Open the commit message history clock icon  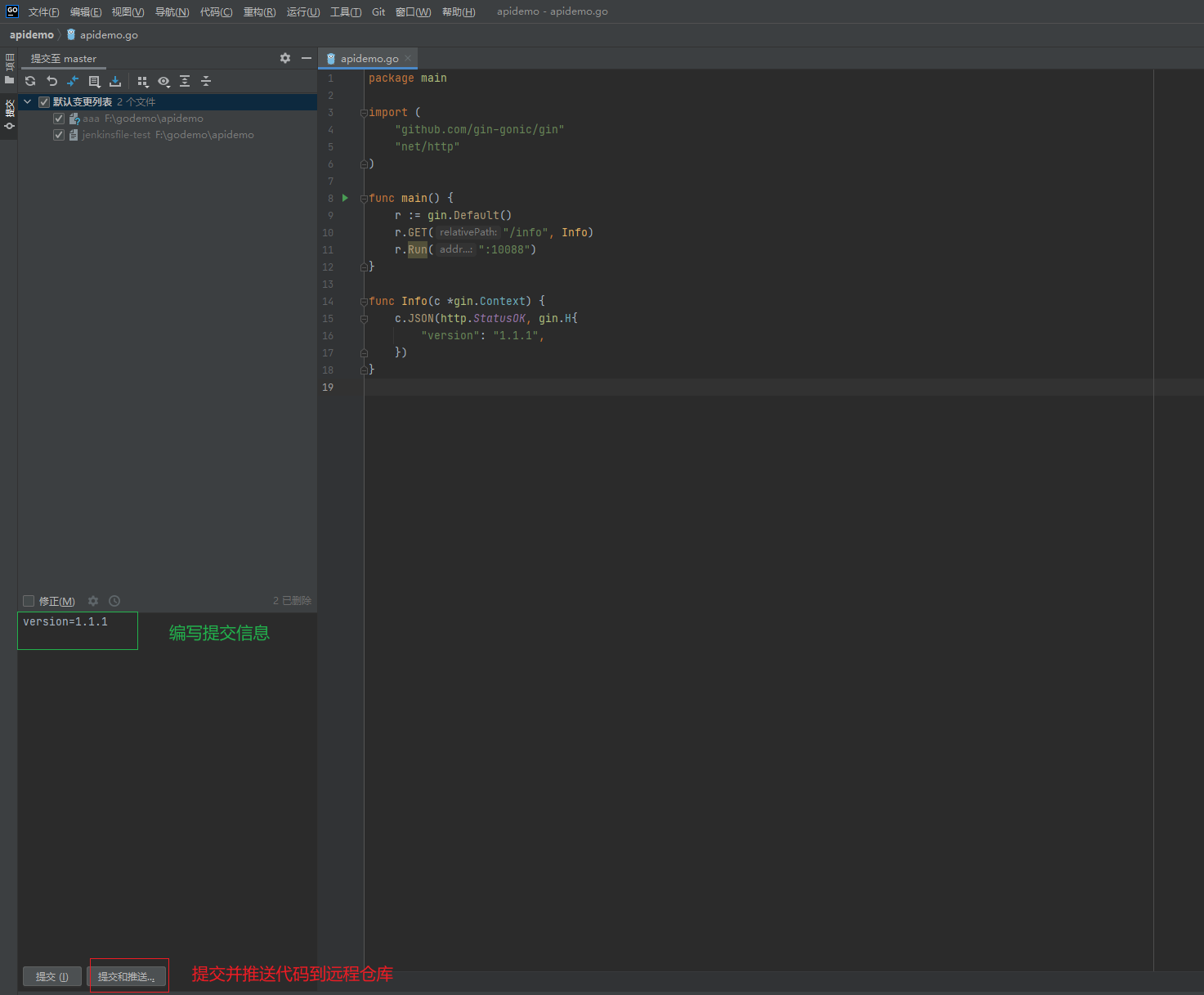tap(114, 601)
